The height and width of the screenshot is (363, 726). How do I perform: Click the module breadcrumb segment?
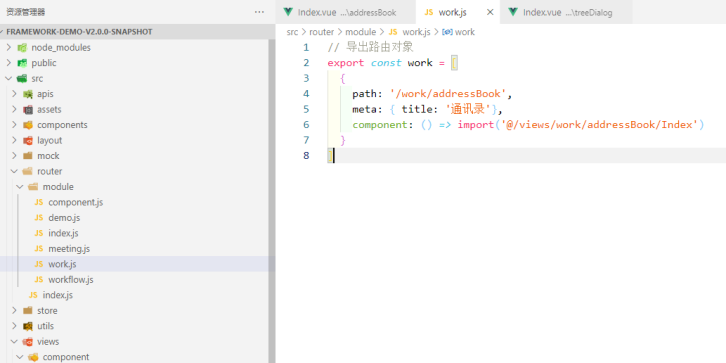click(360, 32)
